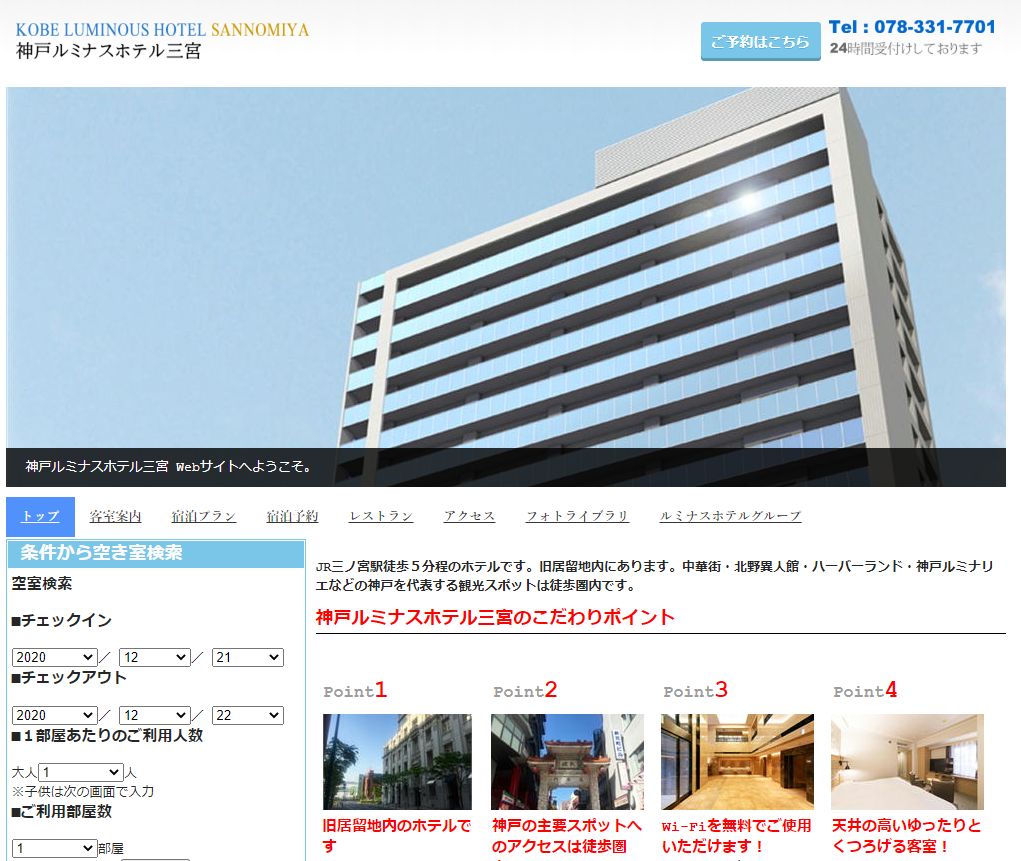
Task: Expand the check-out year dropdown
Action: coord(55,715)
